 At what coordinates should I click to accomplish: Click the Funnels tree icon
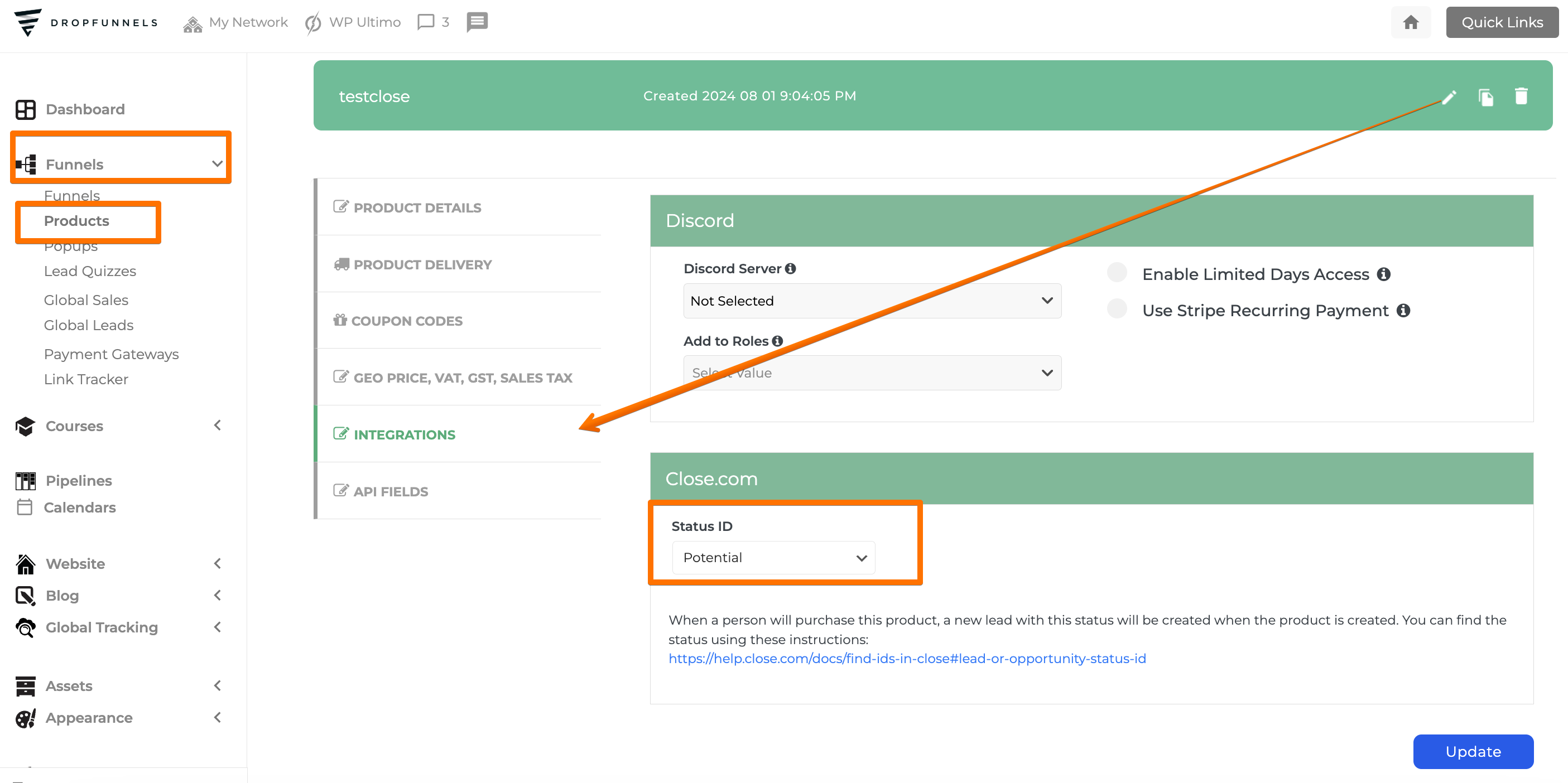coord(26,165)
